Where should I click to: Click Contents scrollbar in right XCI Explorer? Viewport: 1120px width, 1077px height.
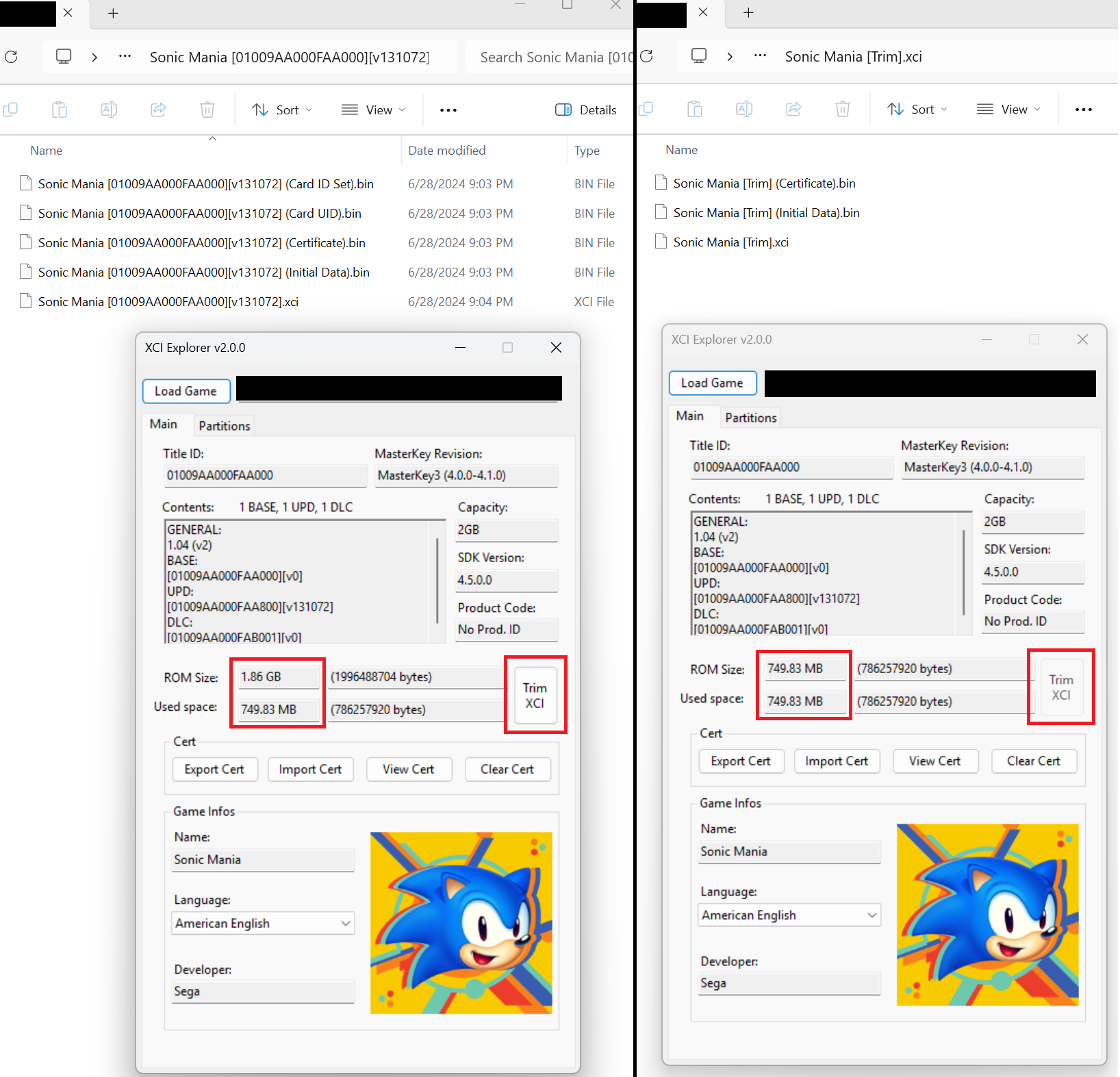click(964, 573)
